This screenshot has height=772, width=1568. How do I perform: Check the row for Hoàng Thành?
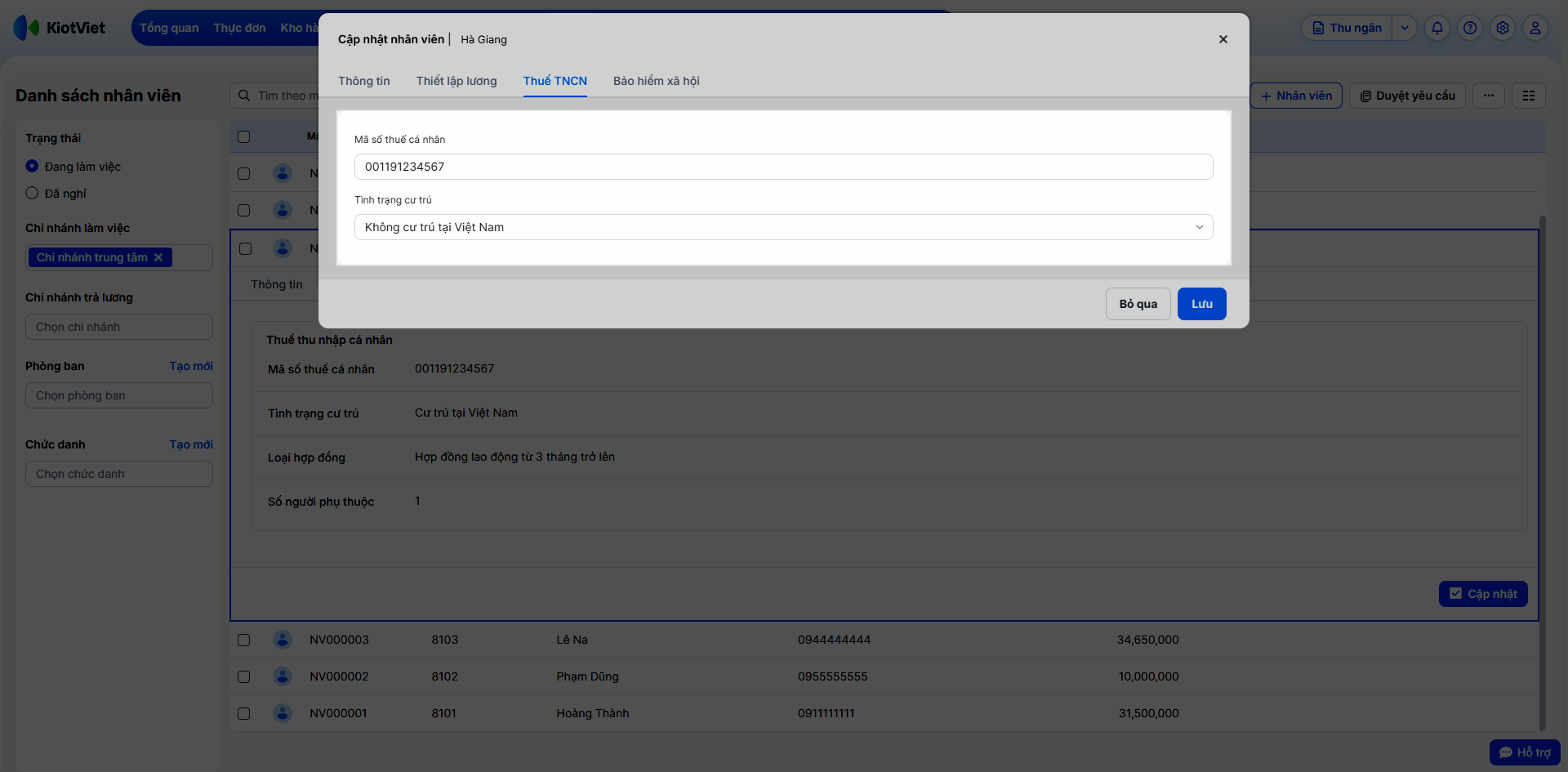click(243, 713)
